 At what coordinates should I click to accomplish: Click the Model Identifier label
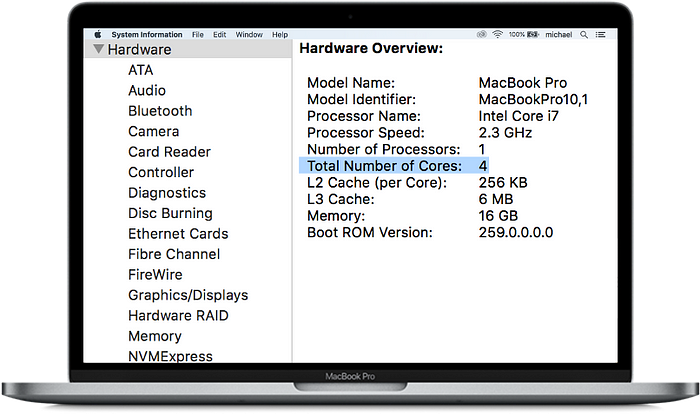(x=361, y=100)
